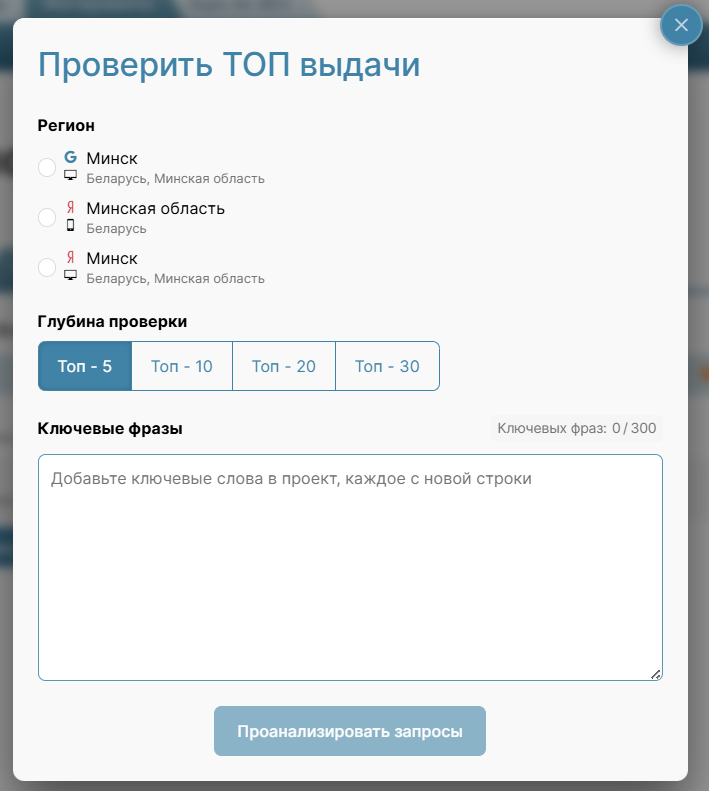
Task: Click the Ключевых фраз: 0 / 300 counter
Action: [577, 428]
